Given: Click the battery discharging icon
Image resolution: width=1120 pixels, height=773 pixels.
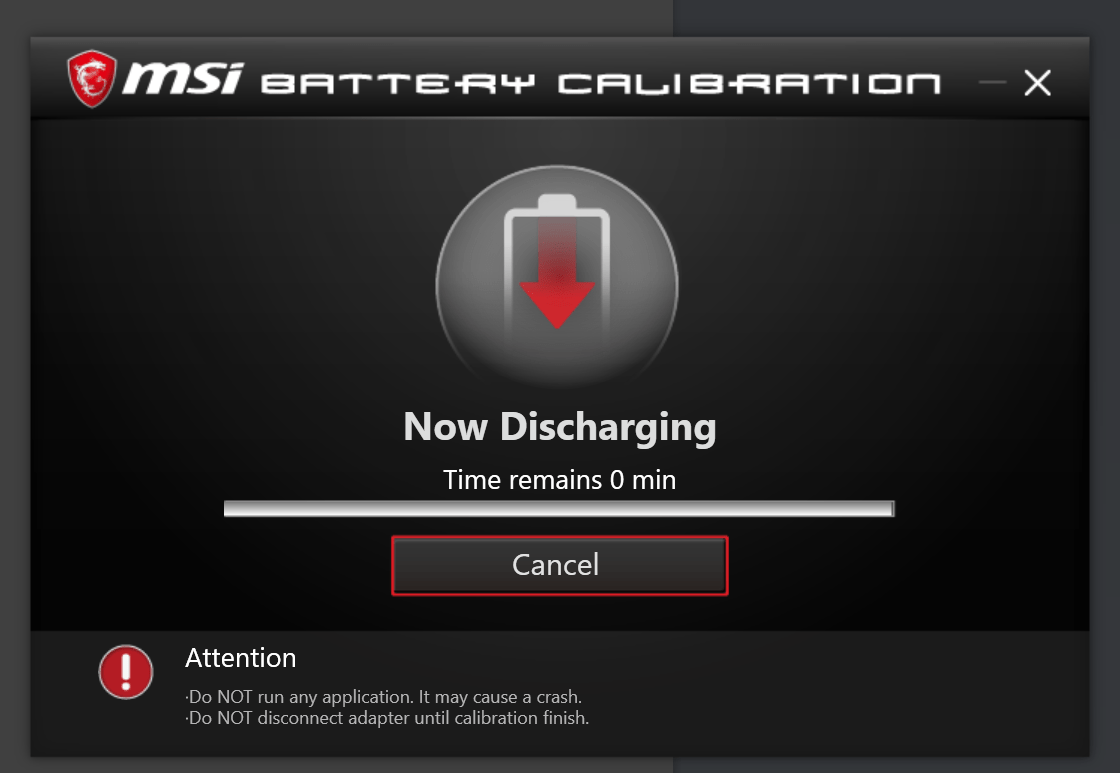Looking at the screenshot, I should click(x=557, y=270).
